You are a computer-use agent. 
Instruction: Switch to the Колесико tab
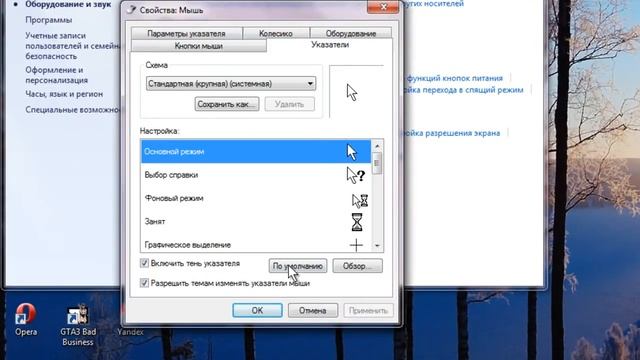[x=276, y=33]
